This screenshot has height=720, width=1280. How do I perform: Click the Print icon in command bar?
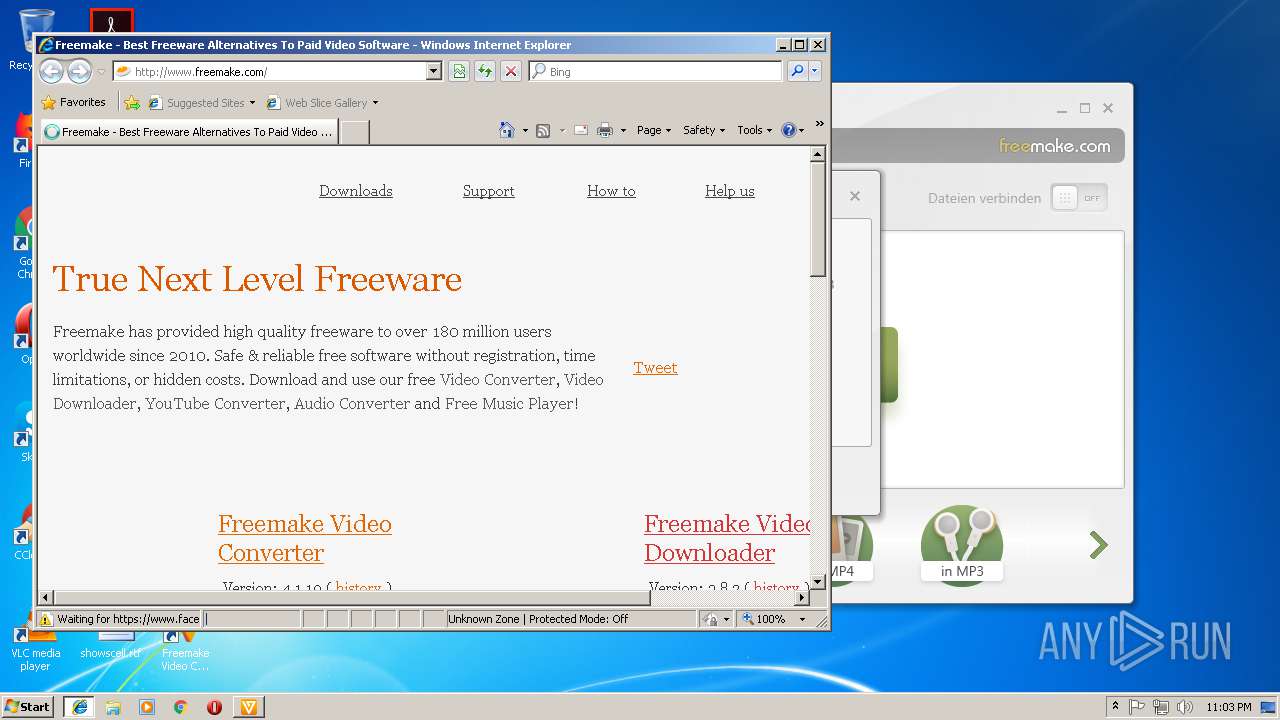[605, 130]
